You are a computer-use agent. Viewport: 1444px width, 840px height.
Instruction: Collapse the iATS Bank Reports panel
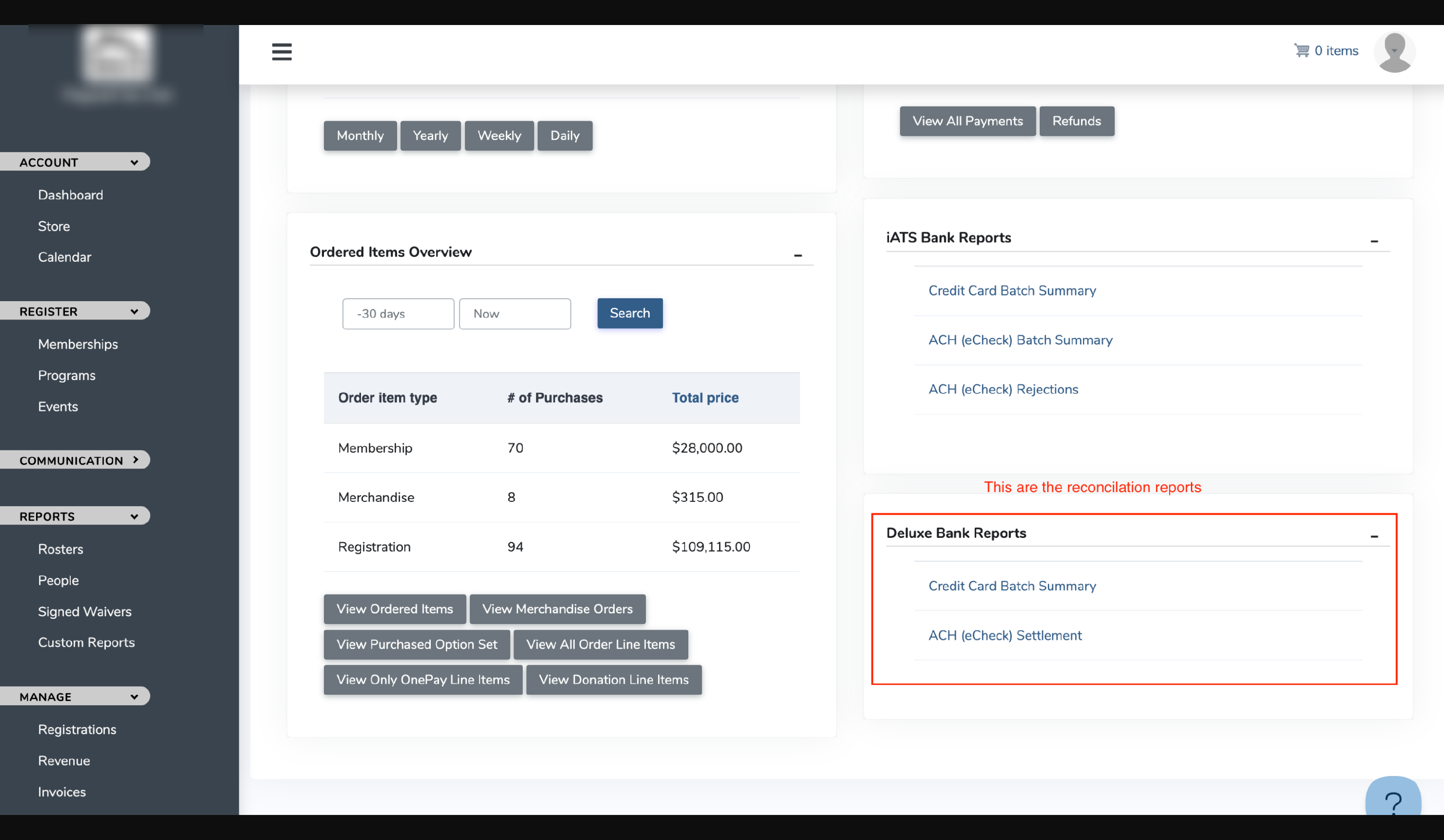[1374, 241]
